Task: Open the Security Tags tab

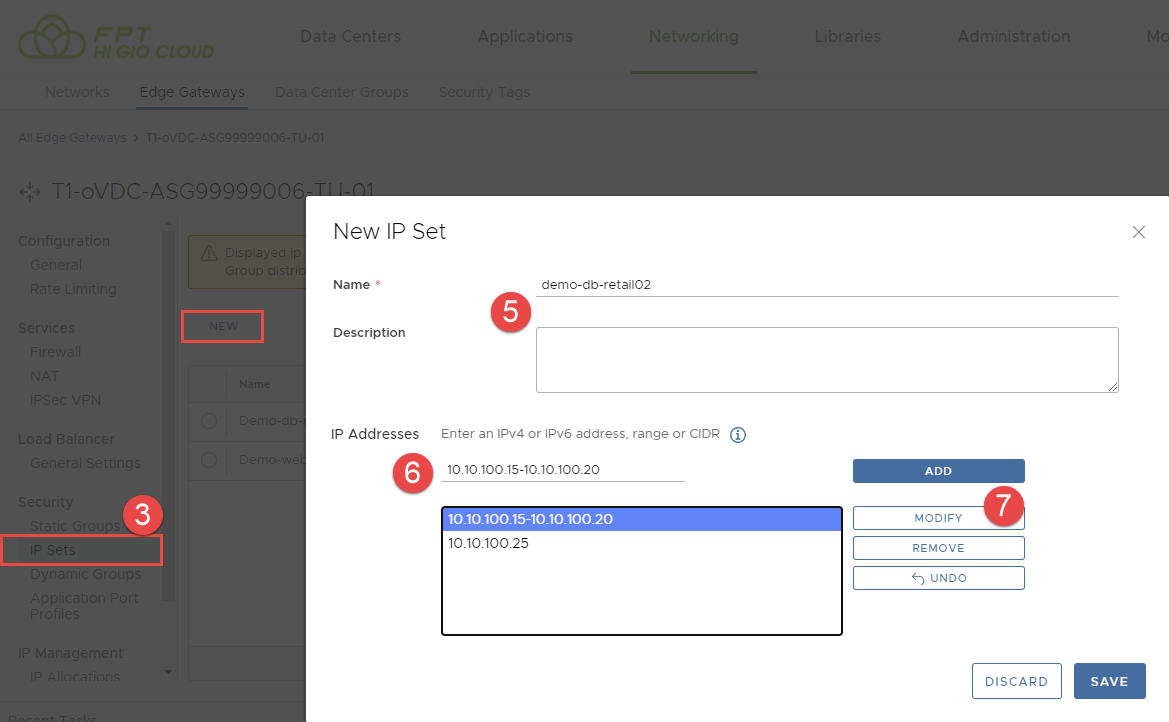Action: coord(484,92)
